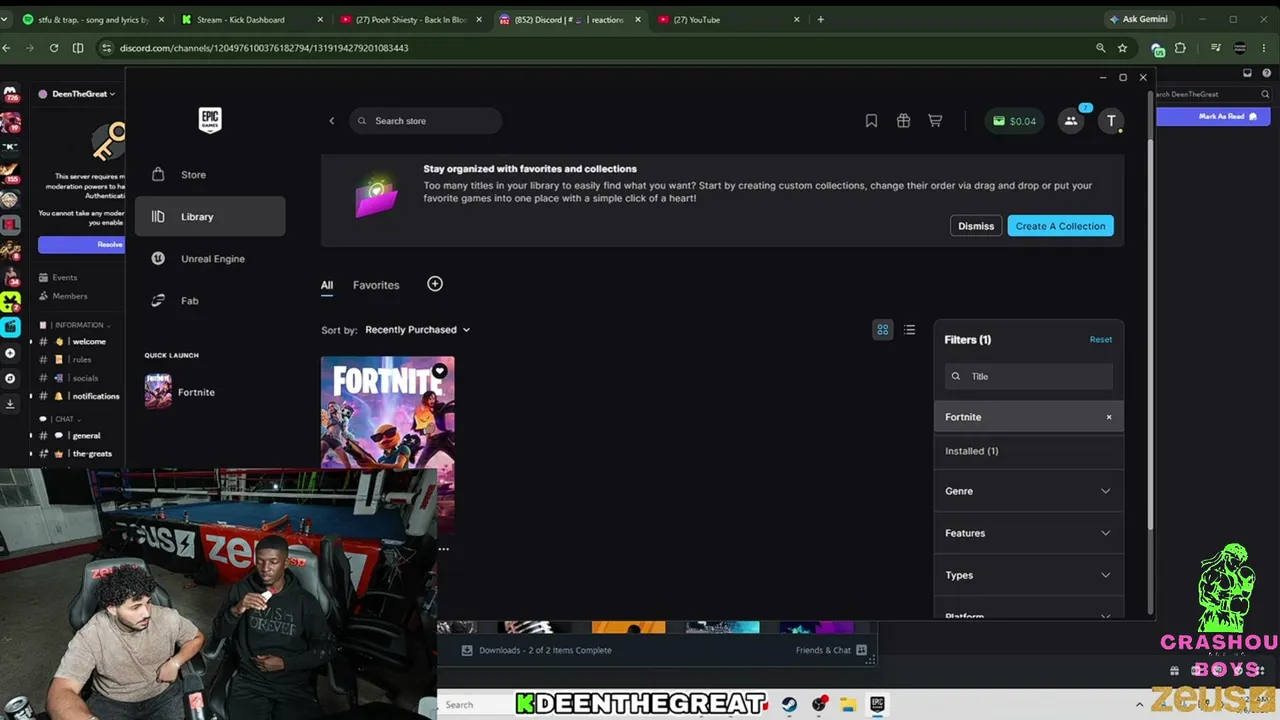Click the Search store field
Viewport: 1280px width, 720px height.
click(426, 121)
